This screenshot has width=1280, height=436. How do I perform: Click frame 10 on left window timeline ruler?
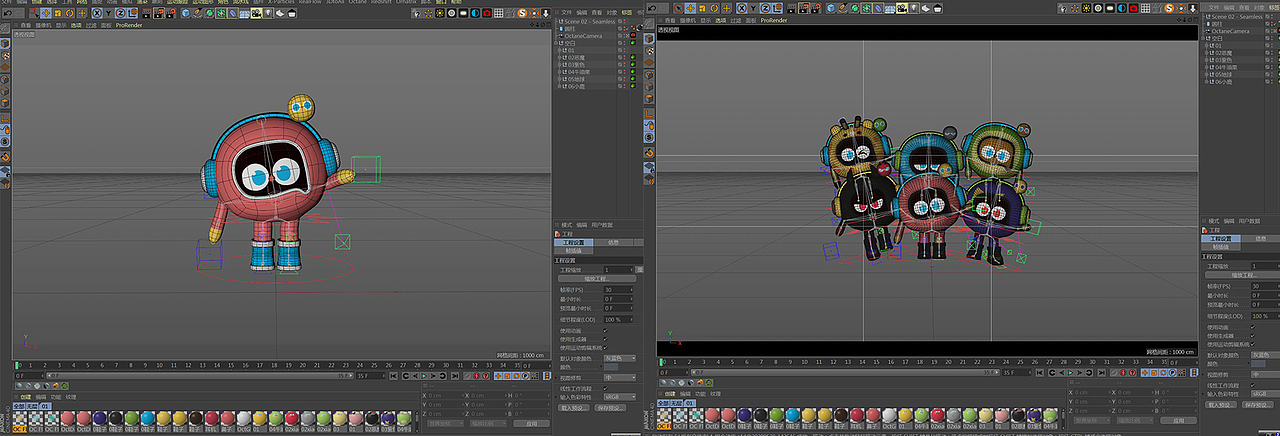click(159, 365)
